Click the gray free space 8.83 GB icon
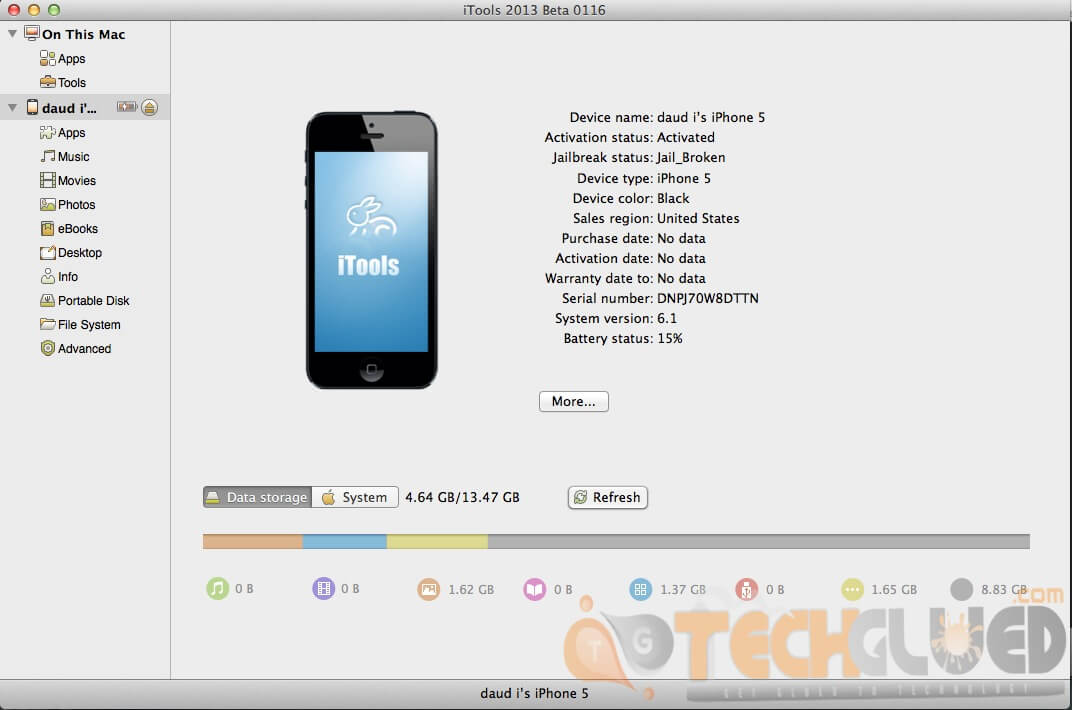The height and width of the screenshot is (710, 1072). [x=961, y=589]
